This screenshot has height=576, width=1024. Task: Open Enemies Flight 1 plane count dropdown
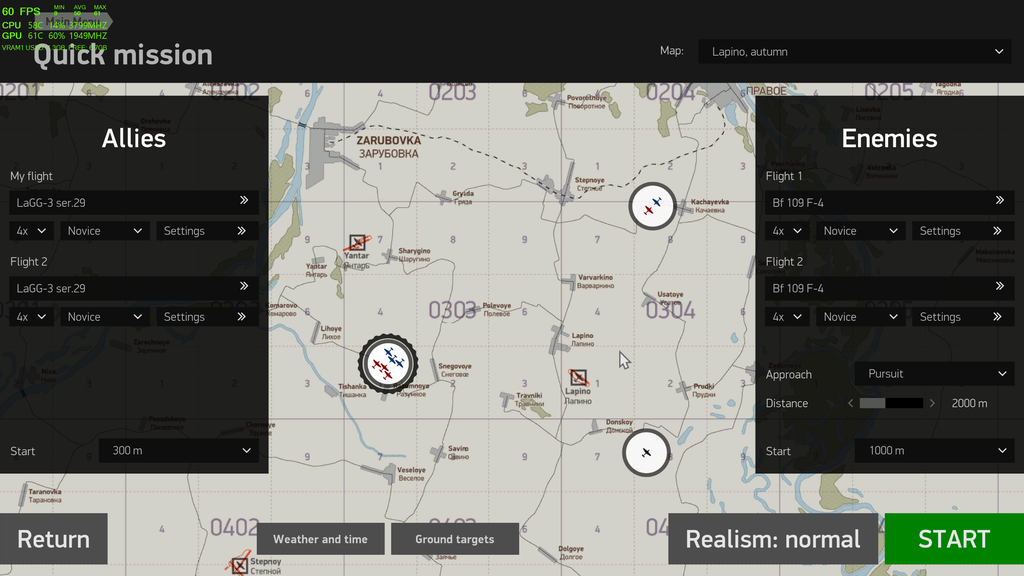[787, 231]
